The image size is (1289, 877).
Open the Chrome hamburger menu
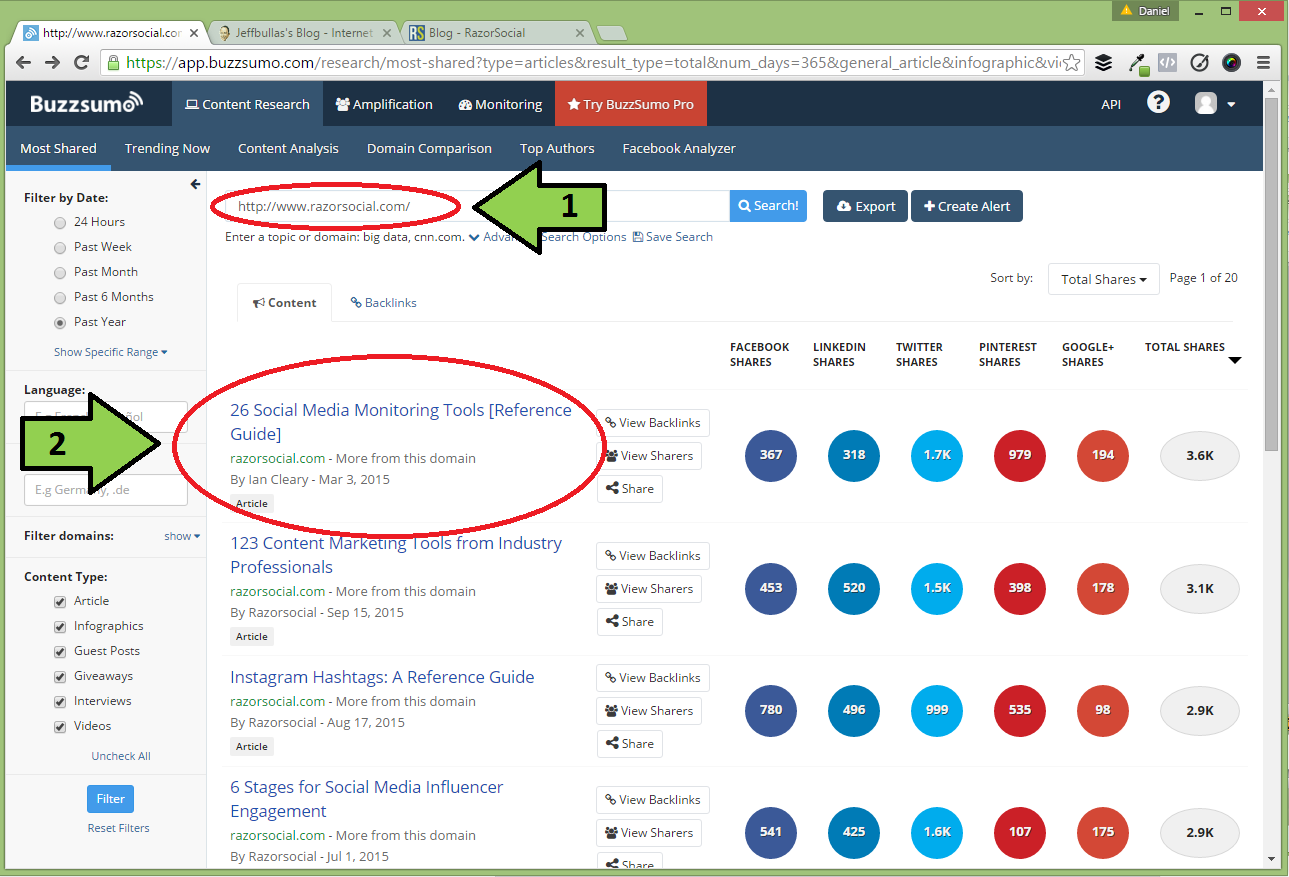pos(1263,63)
